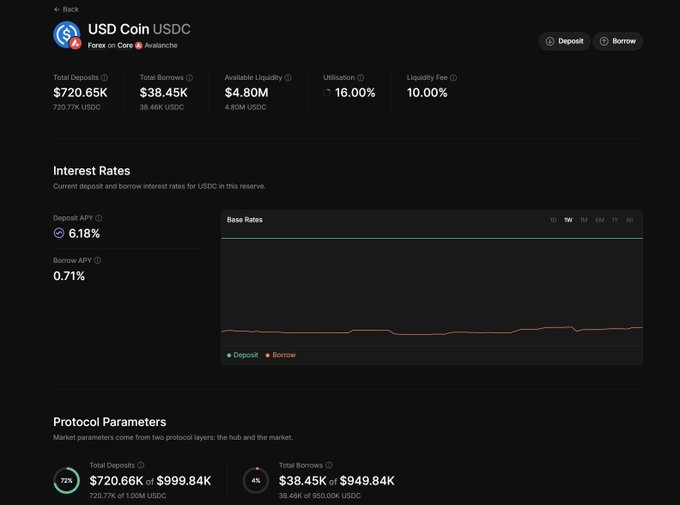Show info for Protocol Parameters Total Borrows
The height and width of the screenshot is (505, 680).
tap(329, 465)
